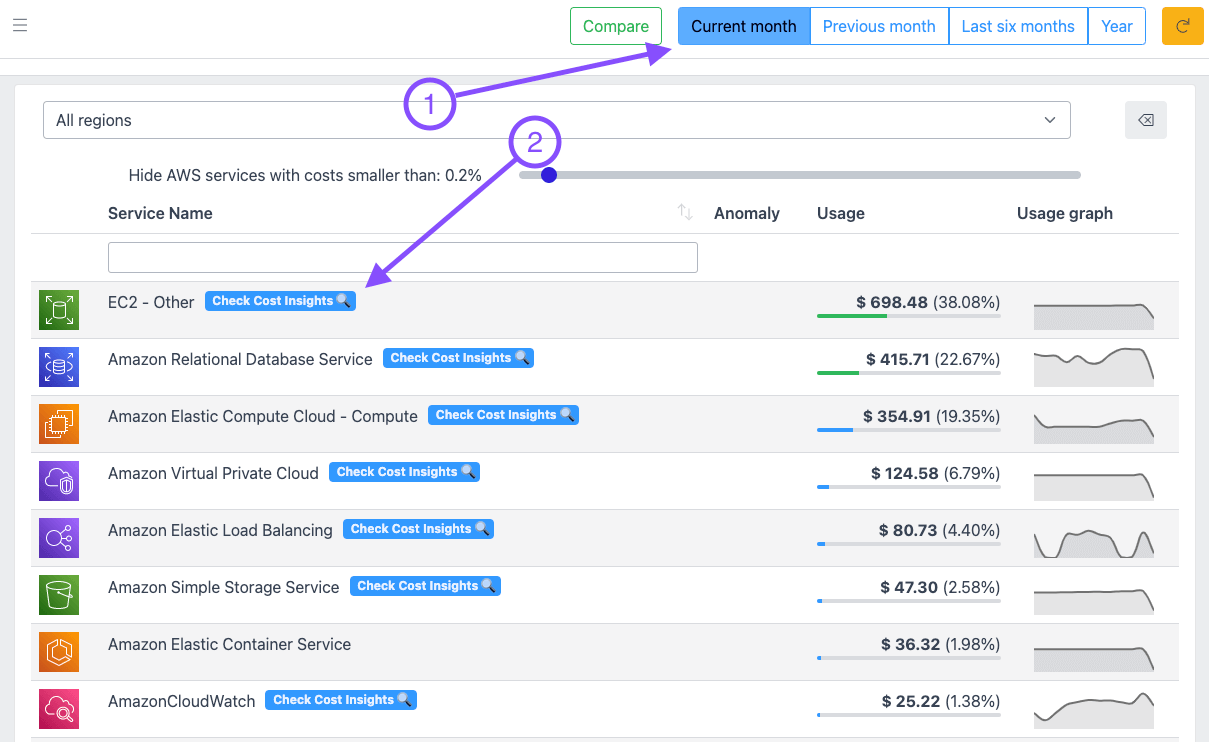Check Cost Insights for Relational Database Service

pos(458,358)
